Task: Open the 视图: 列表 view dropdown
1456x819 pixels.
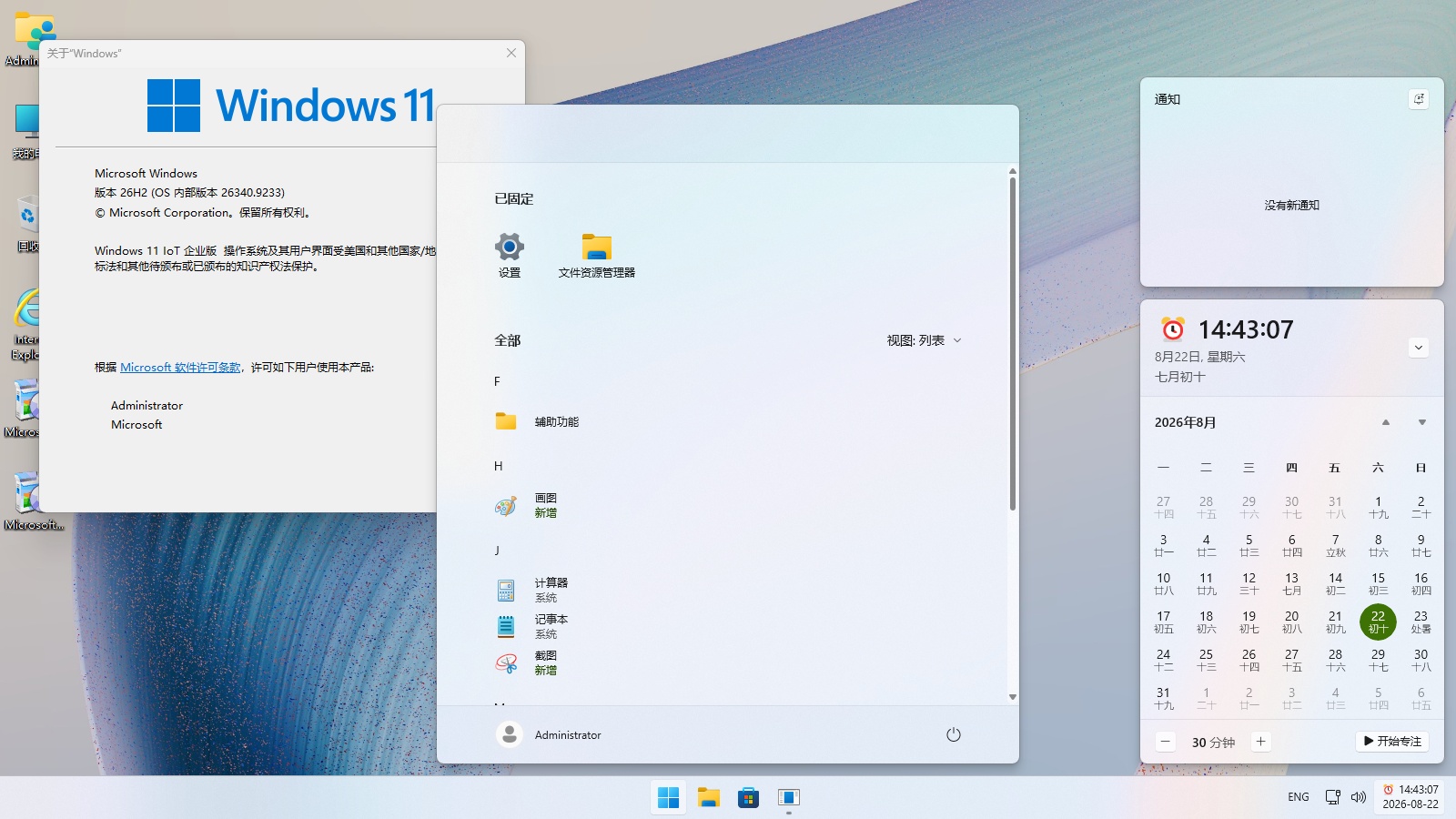Action: click(925, 340)
